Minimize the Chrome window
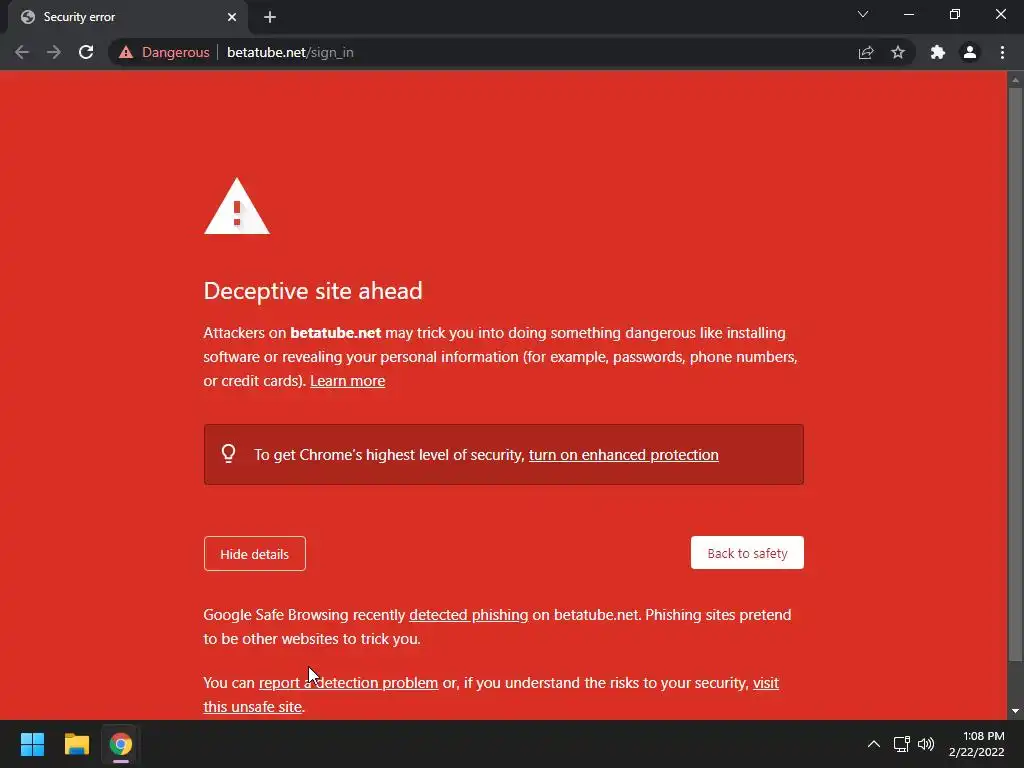Image resolution: width=1024 pixels, height=768 pixels. tap(908, 14)
